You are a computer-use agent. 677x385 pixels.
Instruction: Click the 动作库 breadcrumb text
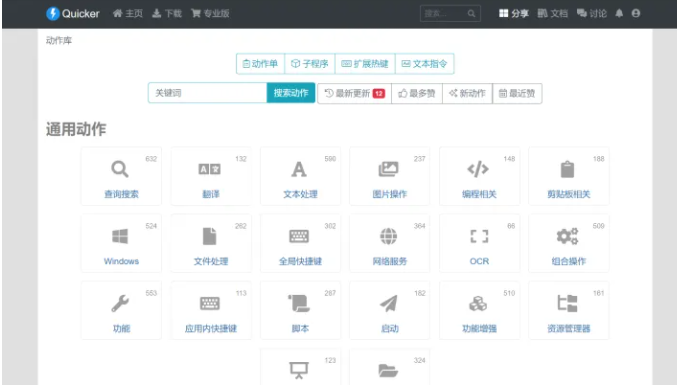tap(59, 41)
